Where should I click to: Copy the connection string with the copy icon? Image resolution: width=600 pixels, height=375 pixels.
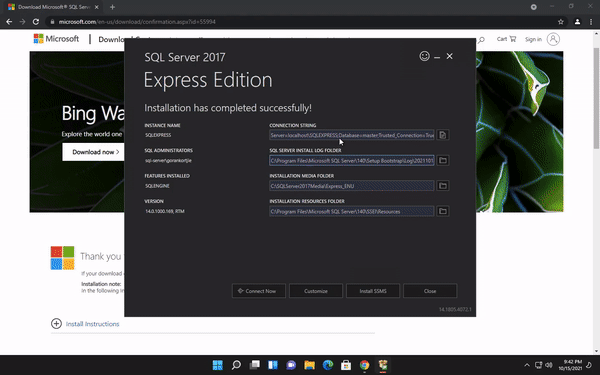pos(443,135)
